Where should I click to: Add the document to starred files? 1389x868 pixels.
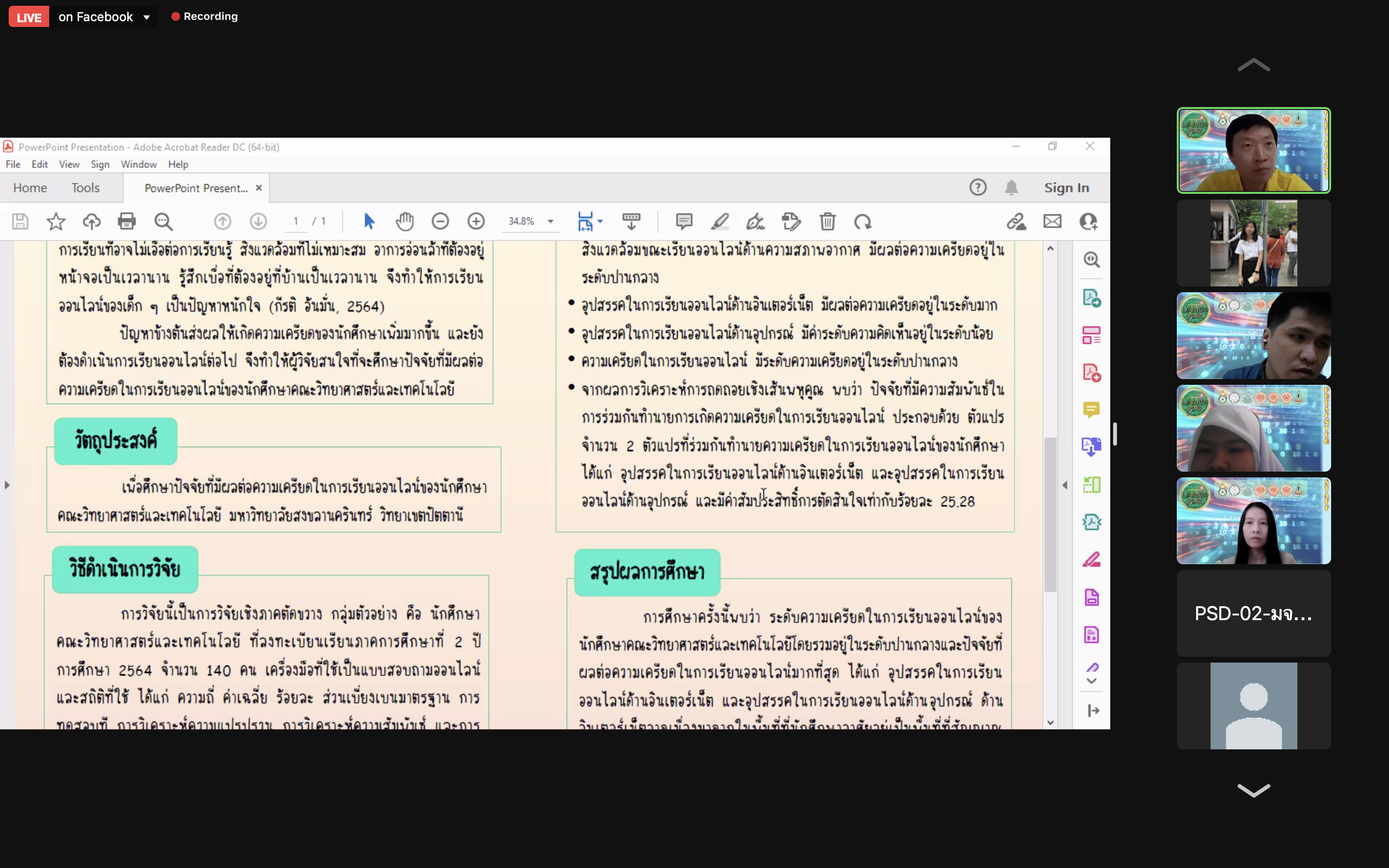coord(56,222)
